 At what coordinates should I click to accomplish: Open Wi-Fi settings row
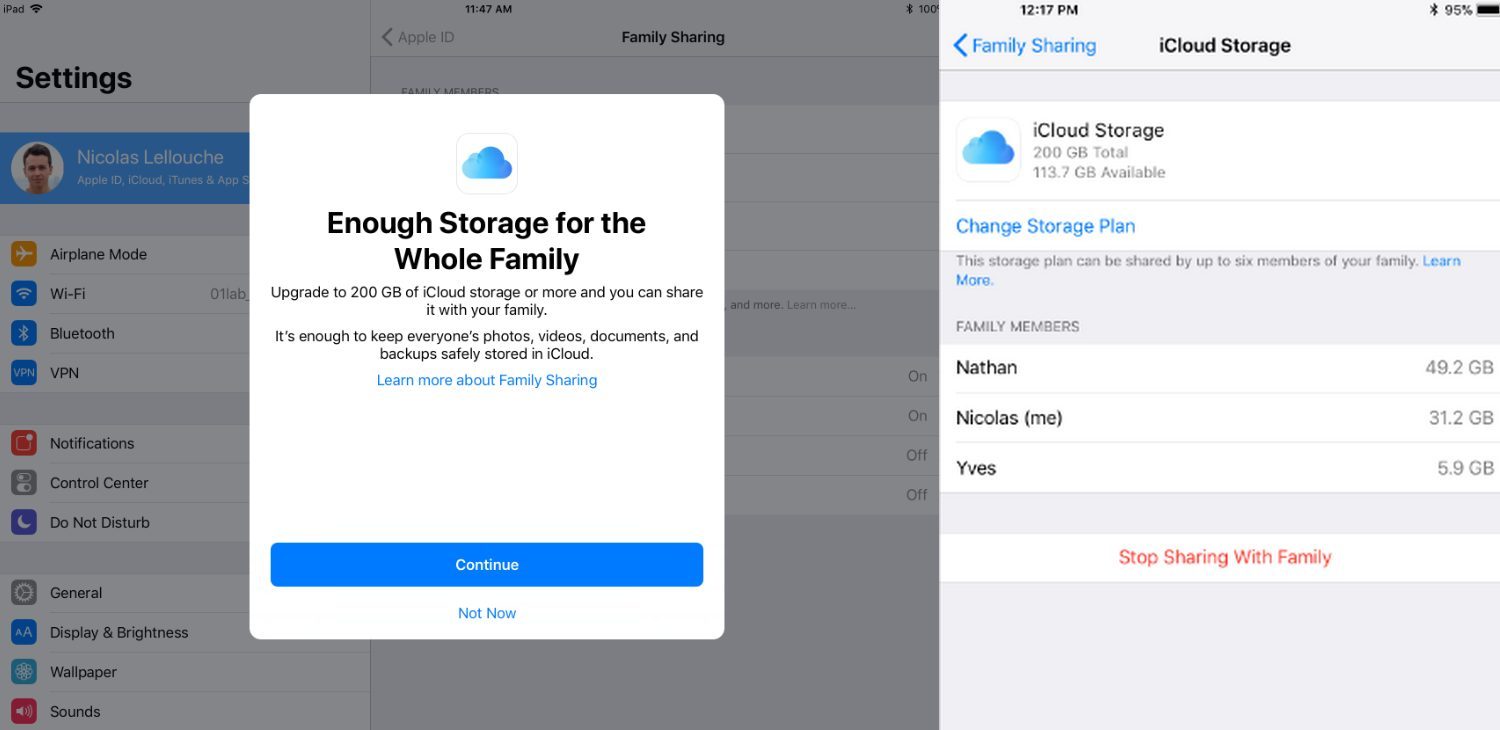click(x=125, y=294)
